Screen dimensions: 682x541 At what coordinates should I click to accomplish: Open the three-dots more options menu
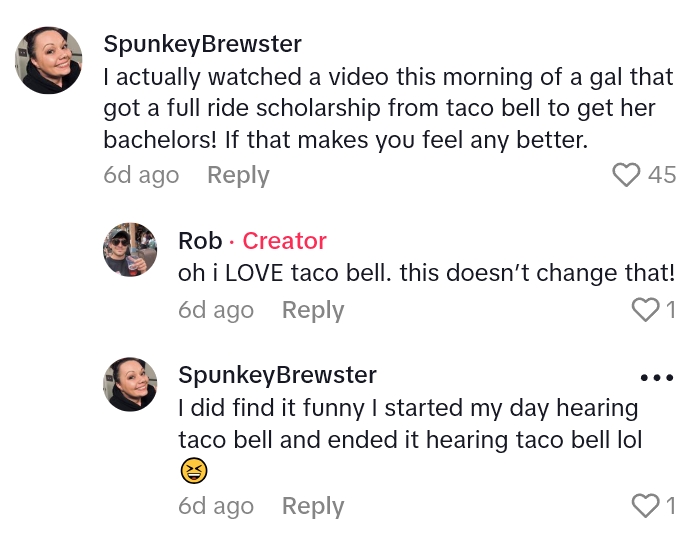pos(656,378)
